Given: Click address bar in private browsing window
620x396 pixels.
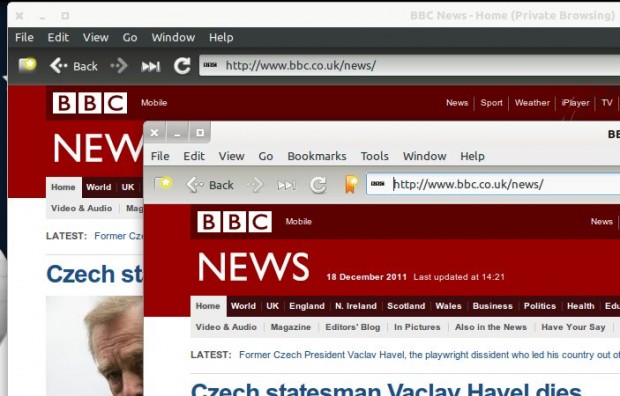Looking at the screenshot, I should coord(409,65).
